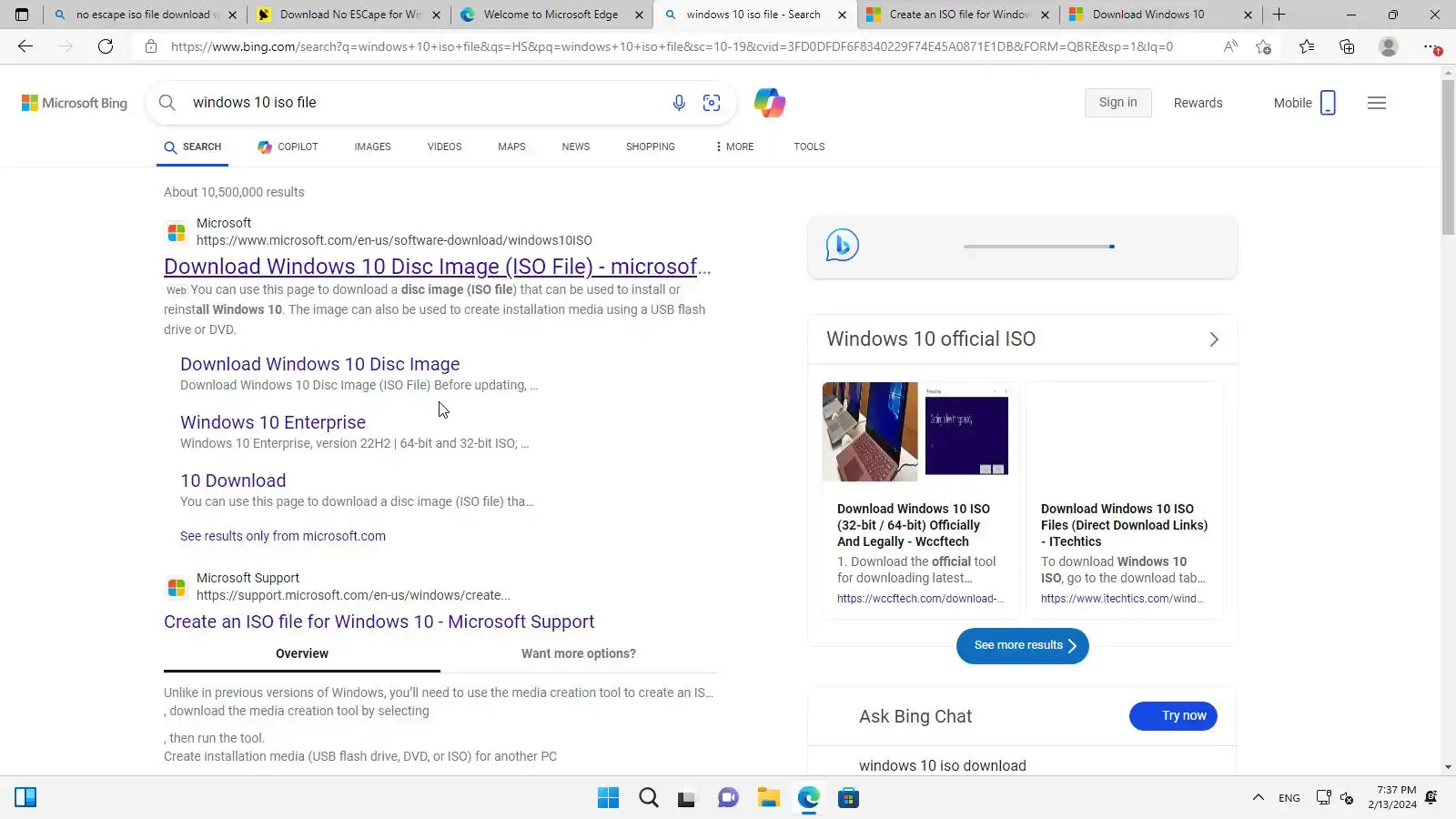
Task: View site information lock icon
Action: [x=151, y=46]
